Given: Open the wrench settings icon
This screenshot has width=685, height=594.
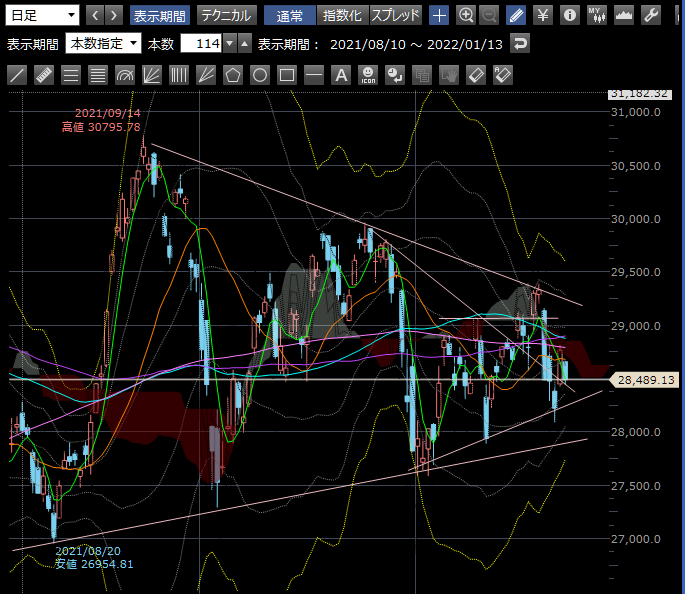Looking at the screenshot, I should coord(651,15).
